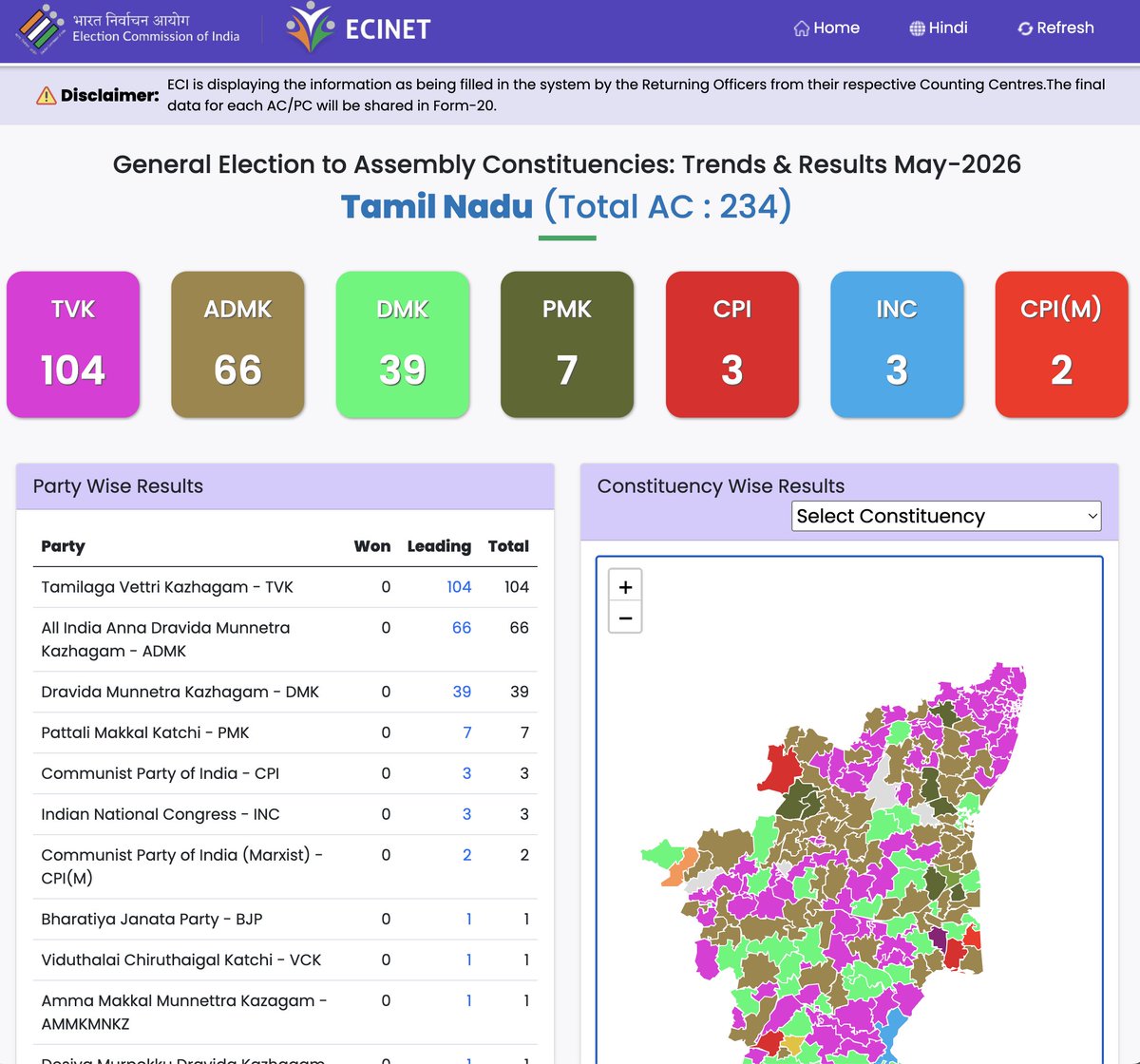Viewport: 1140px width, 1064px height.
Task: Open the PMK 7 party card
Action: 567,344
